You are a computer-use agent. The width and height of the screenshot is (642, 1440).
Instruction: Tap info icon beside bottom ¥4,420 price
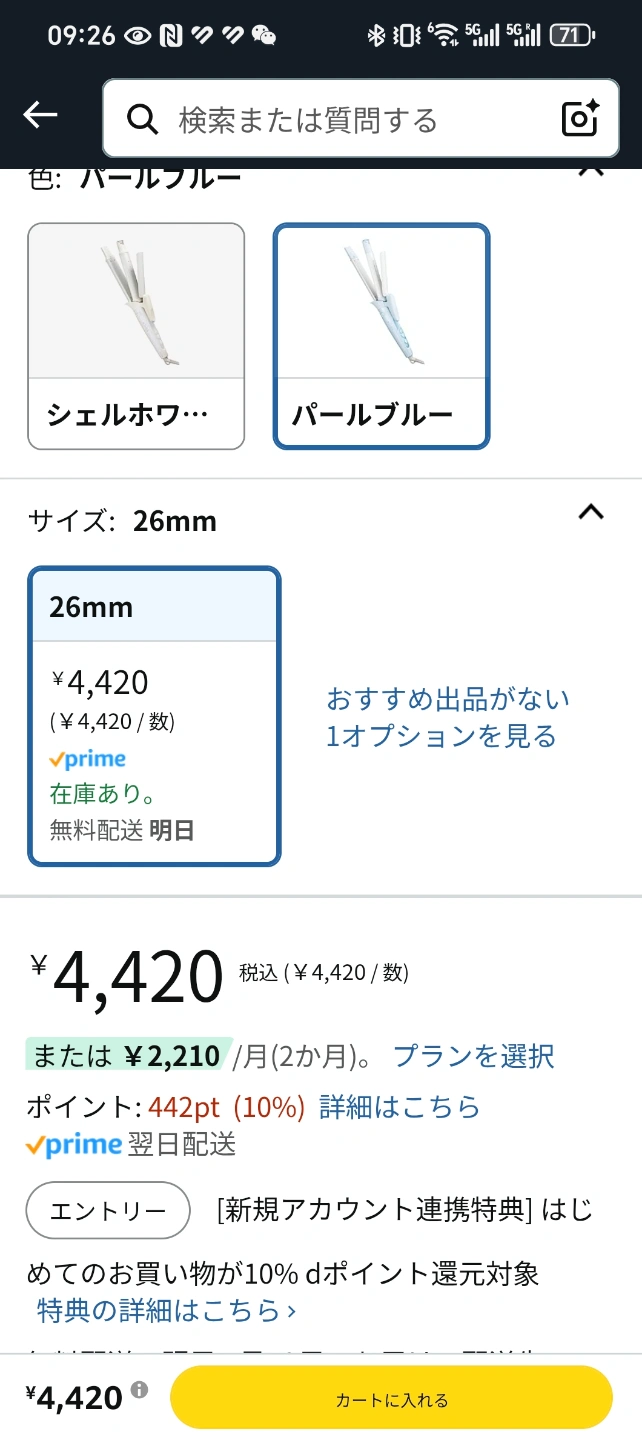pyautogui.click(x=139, y=1390)
